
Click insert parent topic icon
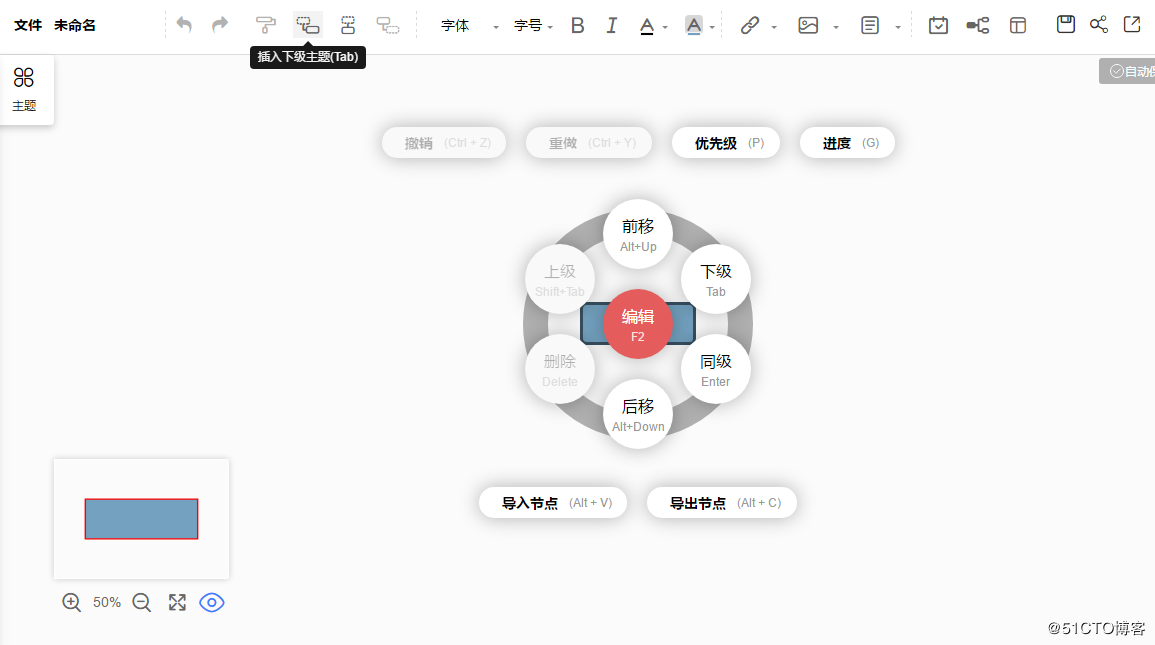click(x=387, y=25)
